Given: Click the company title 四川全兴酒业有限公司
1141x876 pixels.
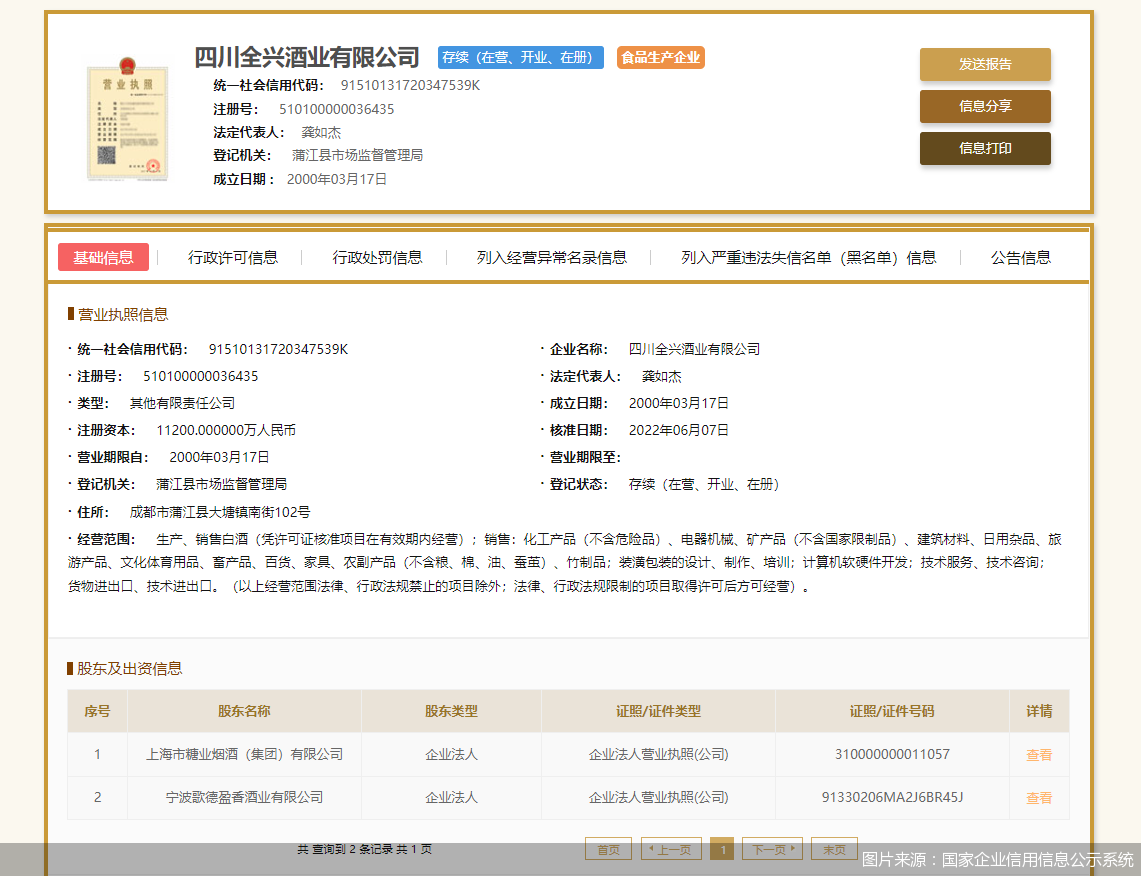Looking at the screenshot, I should pyautogui.click(x=307, y=57).
